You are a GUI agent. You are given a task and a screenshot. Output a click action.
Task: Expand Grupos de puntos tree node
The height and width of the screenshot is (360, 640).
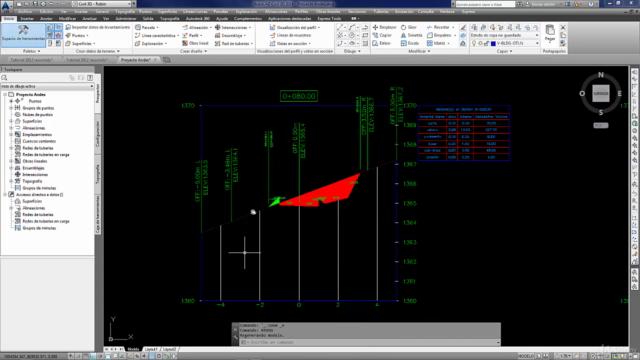11,108
